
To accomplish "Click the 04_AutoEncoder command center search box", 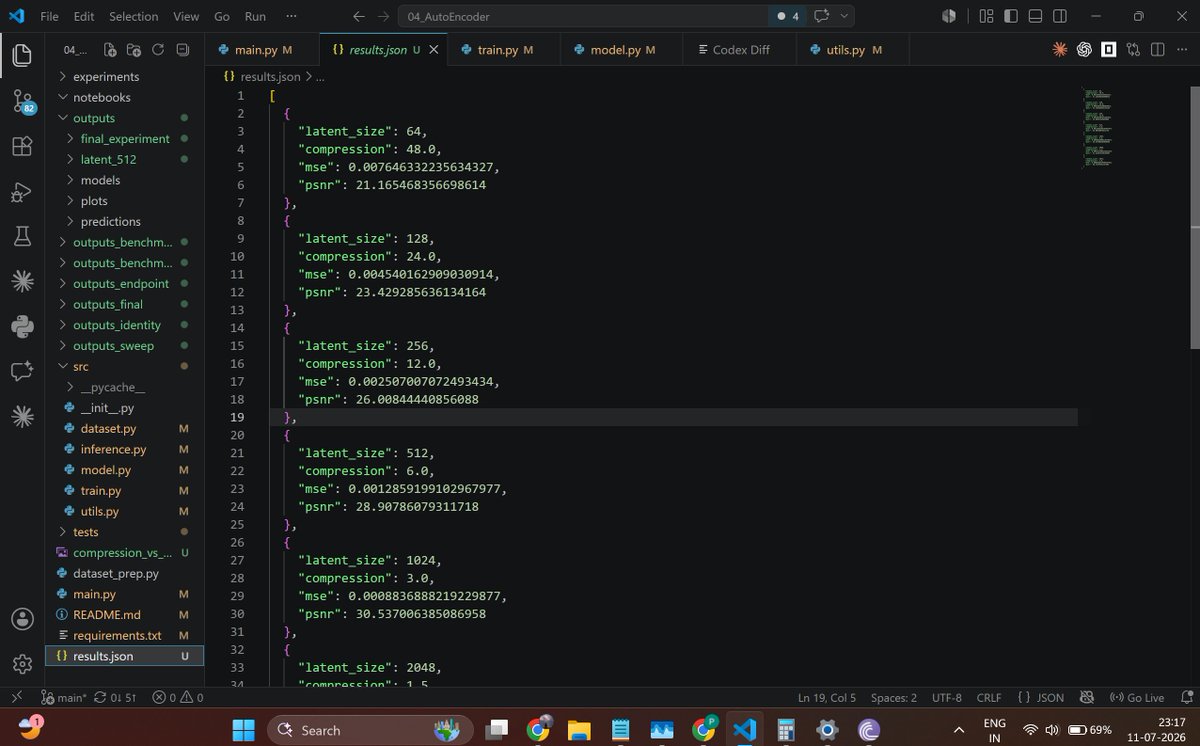I will pos(583,17).
